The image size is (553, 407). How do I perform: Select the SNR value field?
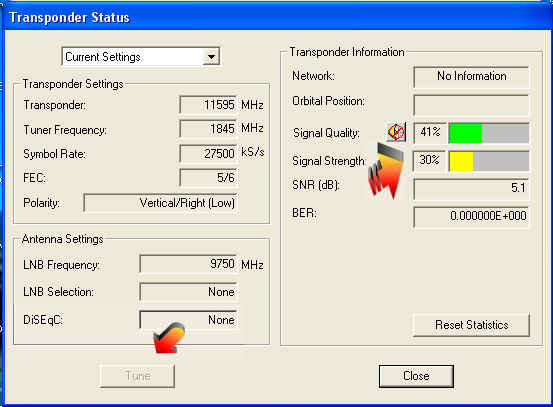point(471,189)
